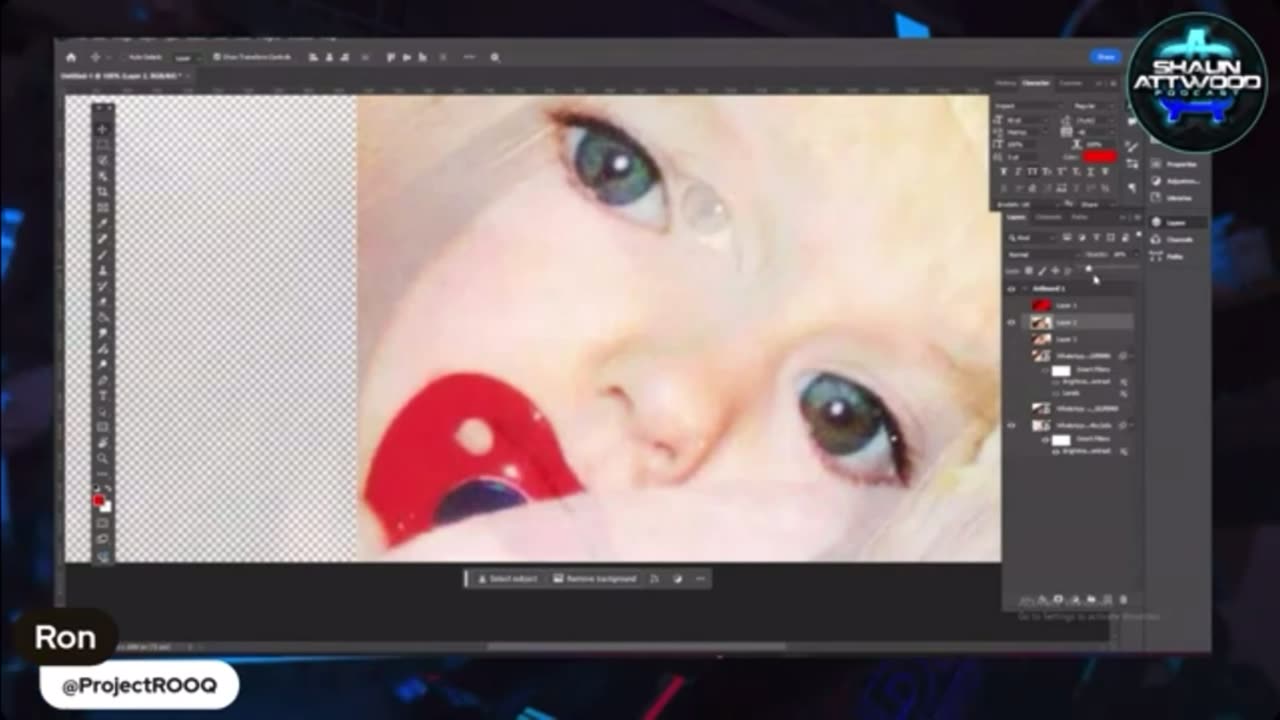Screen dimensions: 1280x720
Task: Open the Normal blend mode dropdown
Action: 1041,255
